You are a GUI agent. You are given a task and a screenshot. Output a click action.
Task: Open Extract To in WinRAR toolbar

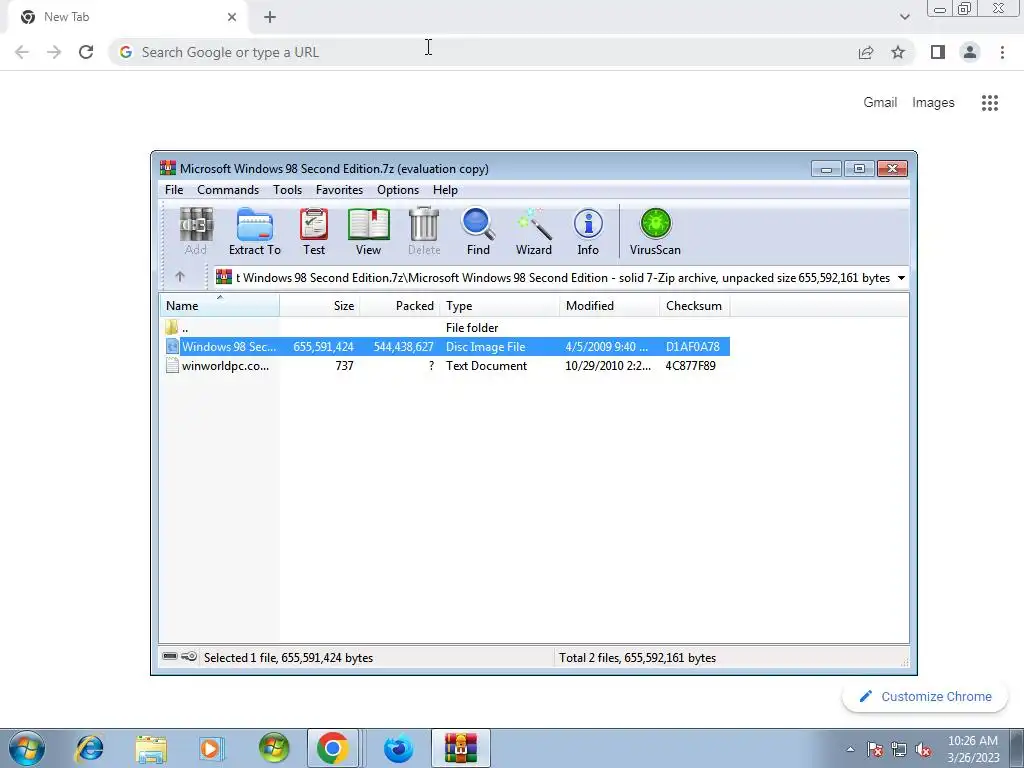(x=255, y=231)
